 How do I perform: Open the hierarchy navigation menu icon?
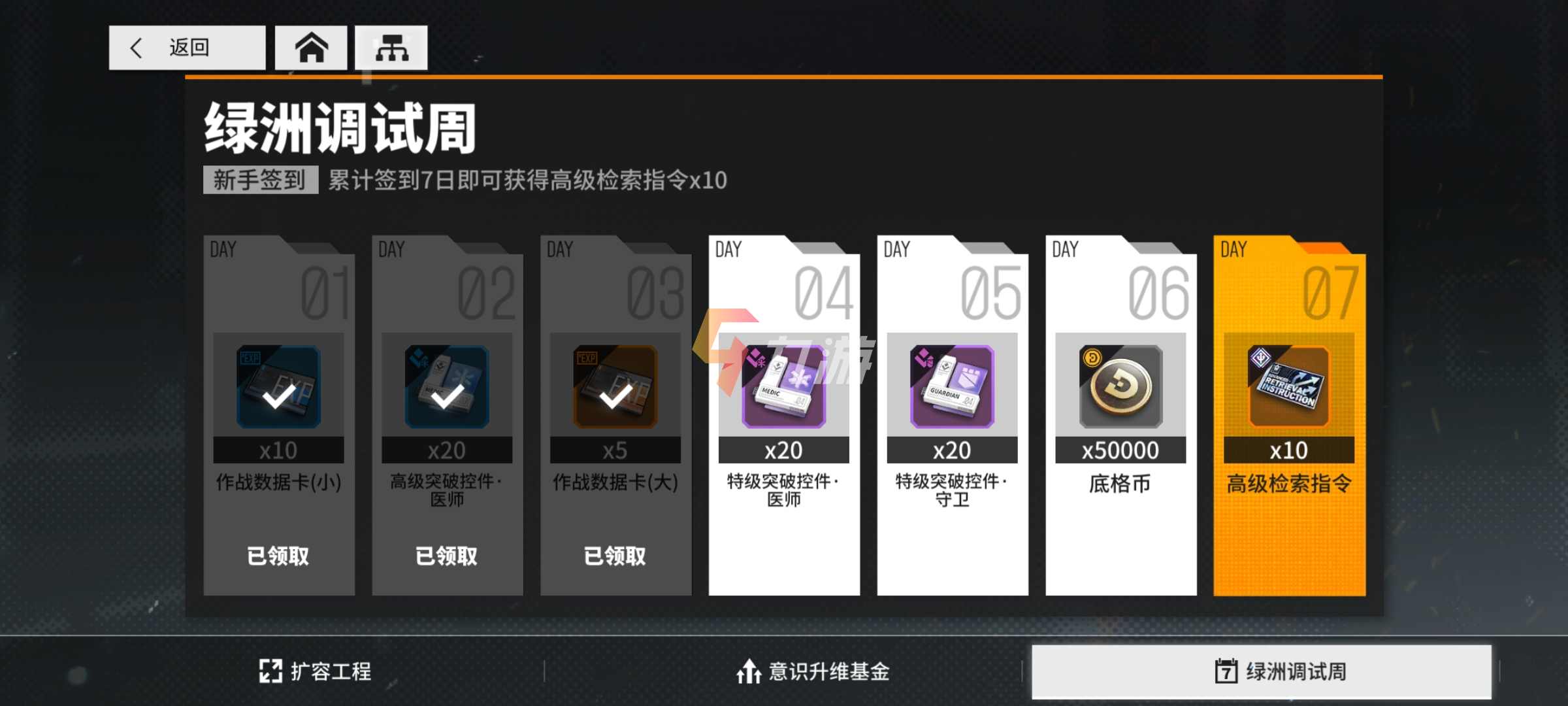tap(391, 48)
